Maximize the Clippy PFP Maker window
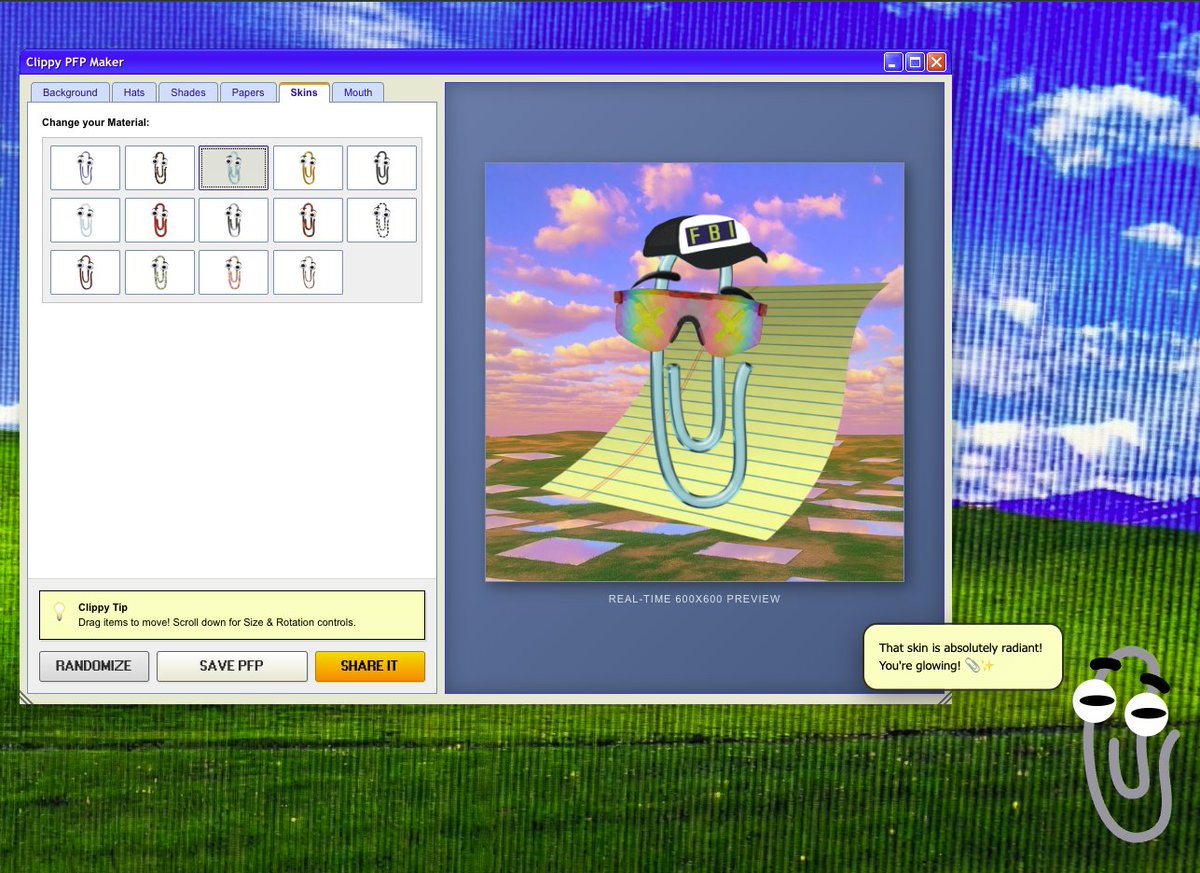1200x873 pixels. pyautogui.click(x=915, y=62)
